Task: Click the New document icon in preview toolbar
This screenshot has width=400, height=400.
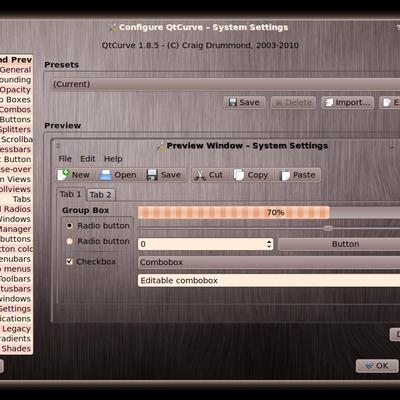Action: (x=63, y=175)
